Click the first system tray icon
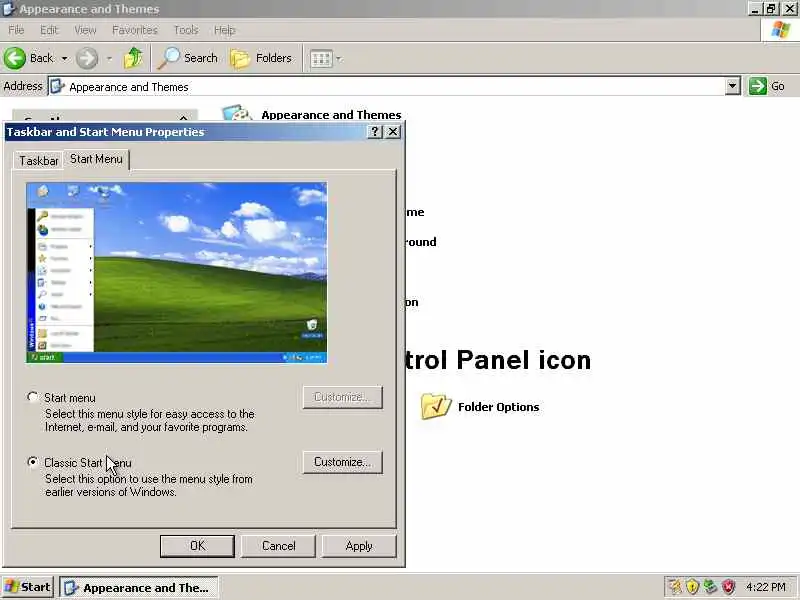Viewport: 800px width, 600px height. tap(675, 587)
